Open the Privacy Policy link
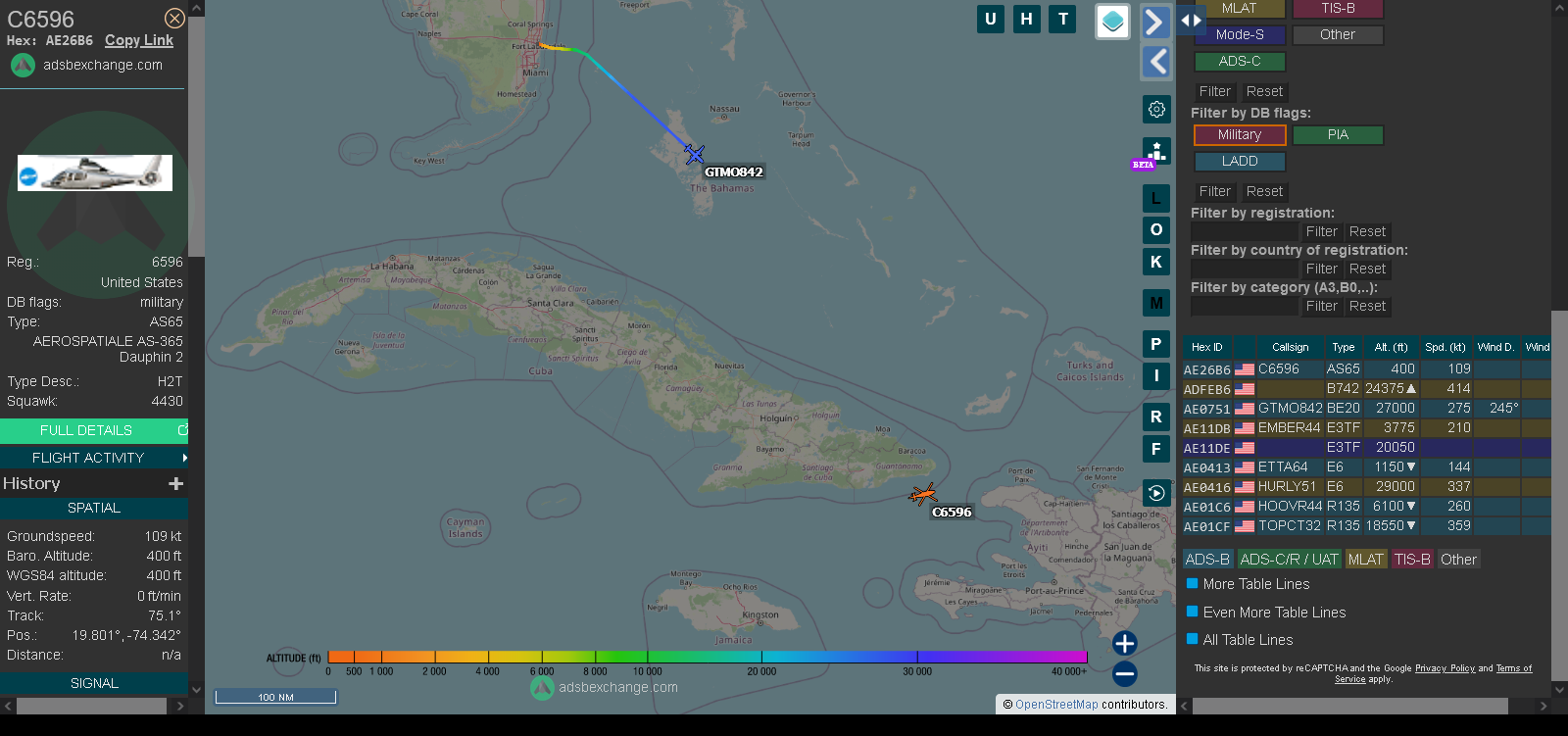This screenshot has height=736, width=1568. (x=1445, y=668)
